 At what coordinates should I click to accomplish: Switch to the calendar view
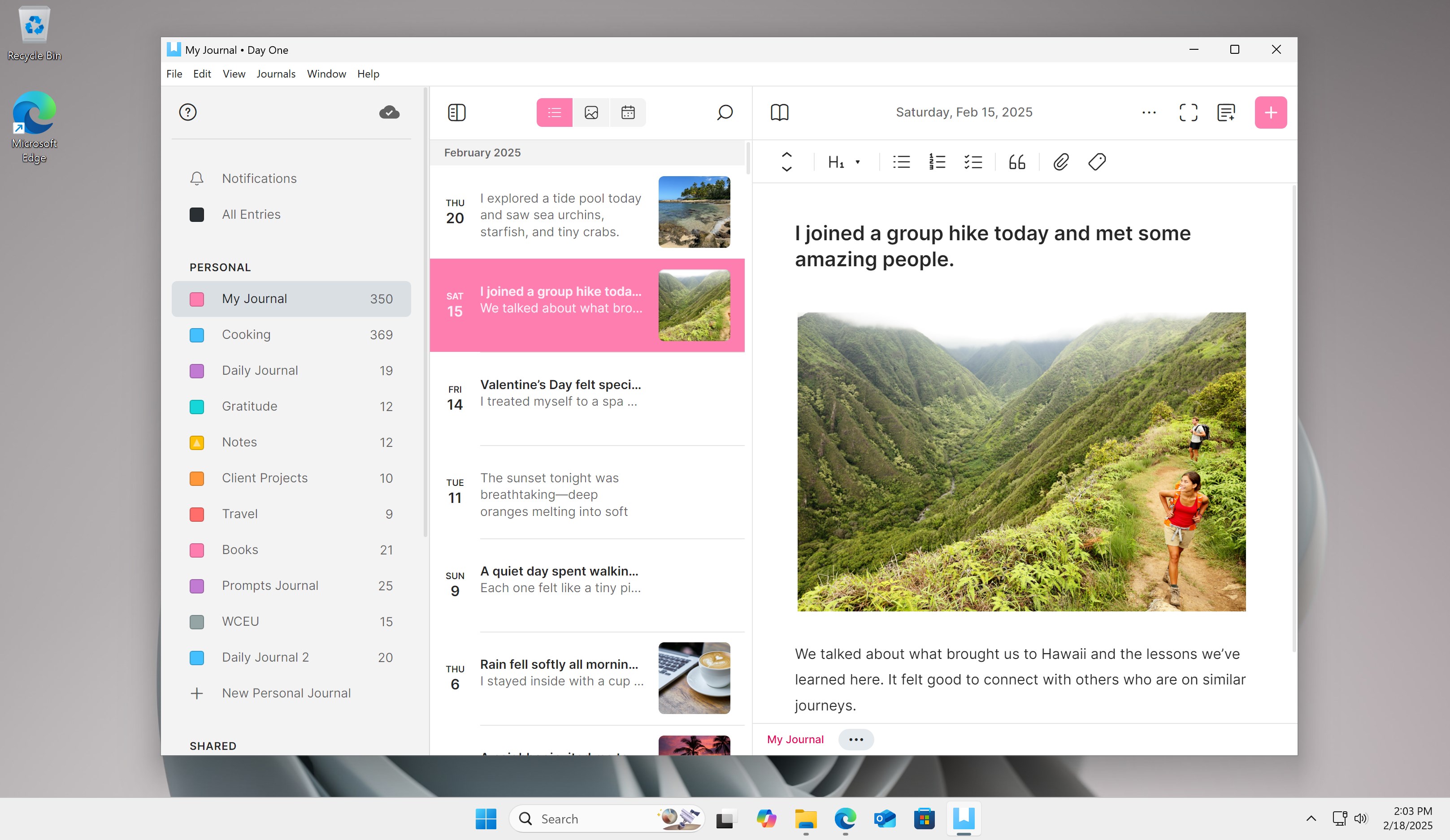[x=628, y=112]
